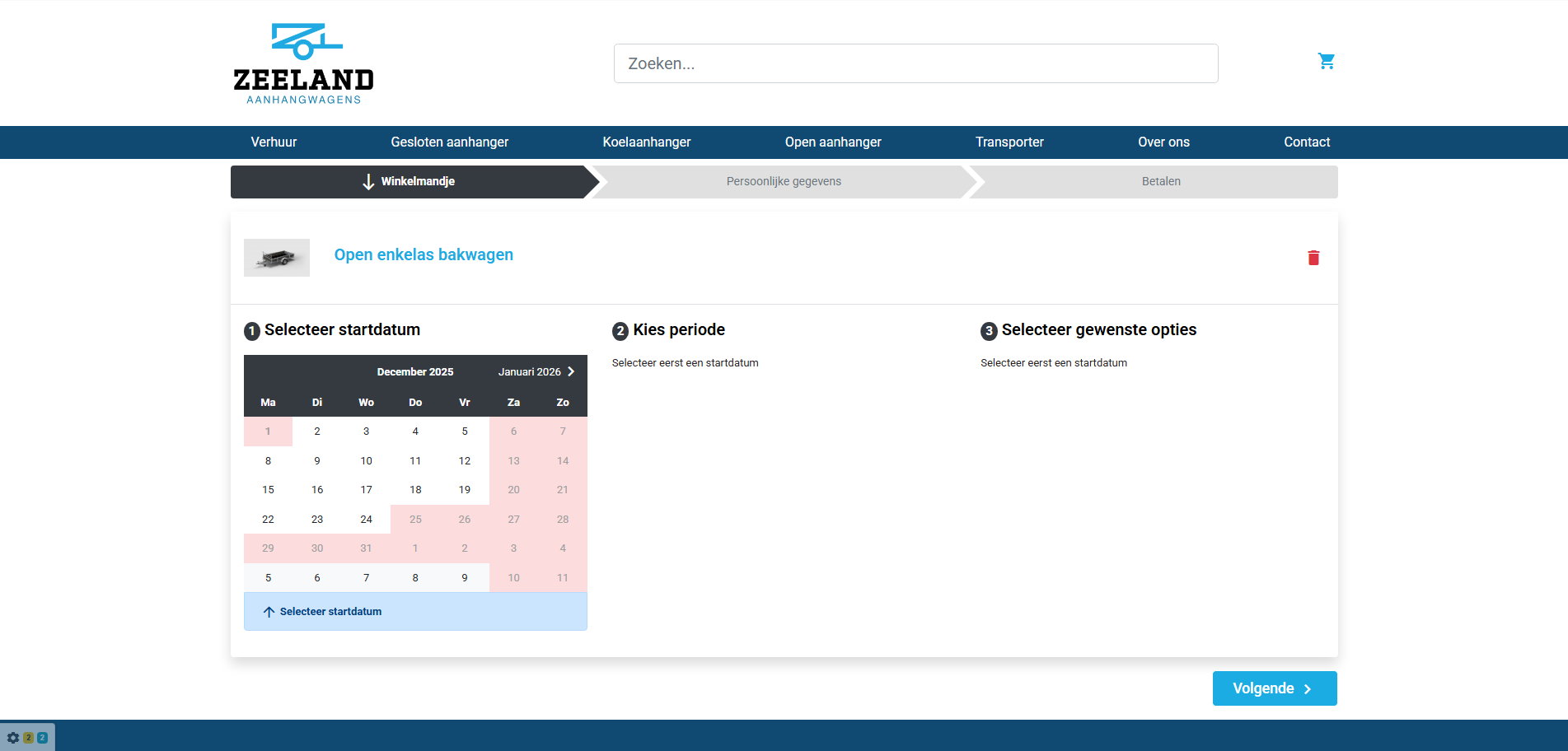Click the Zeeland Aanhangwagens logo
1568x751 pixels.
(303, 64)
